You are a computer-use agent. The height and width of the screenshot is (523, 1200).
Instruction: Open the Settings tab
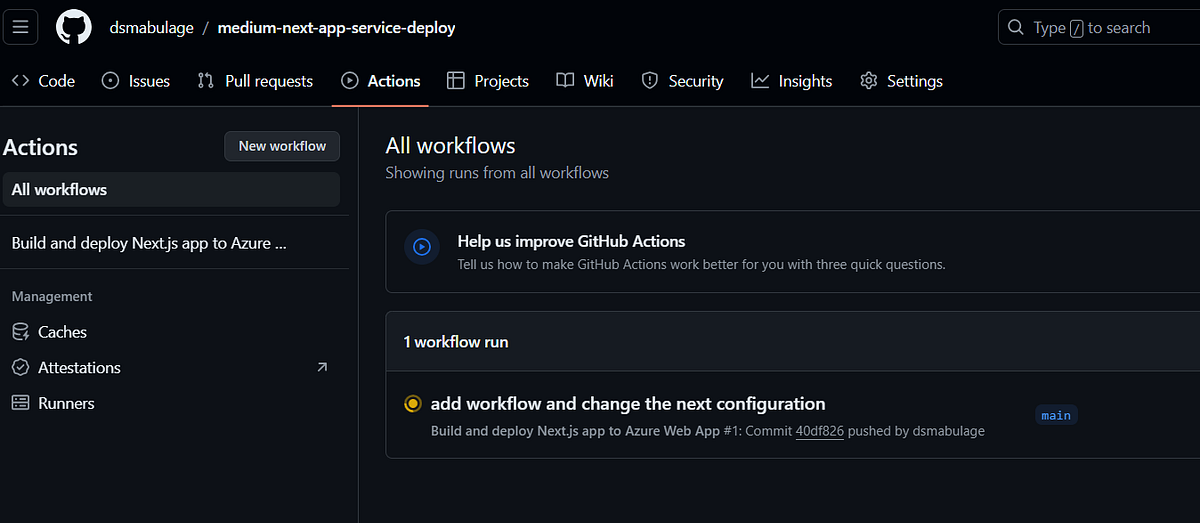coord(901,81)
